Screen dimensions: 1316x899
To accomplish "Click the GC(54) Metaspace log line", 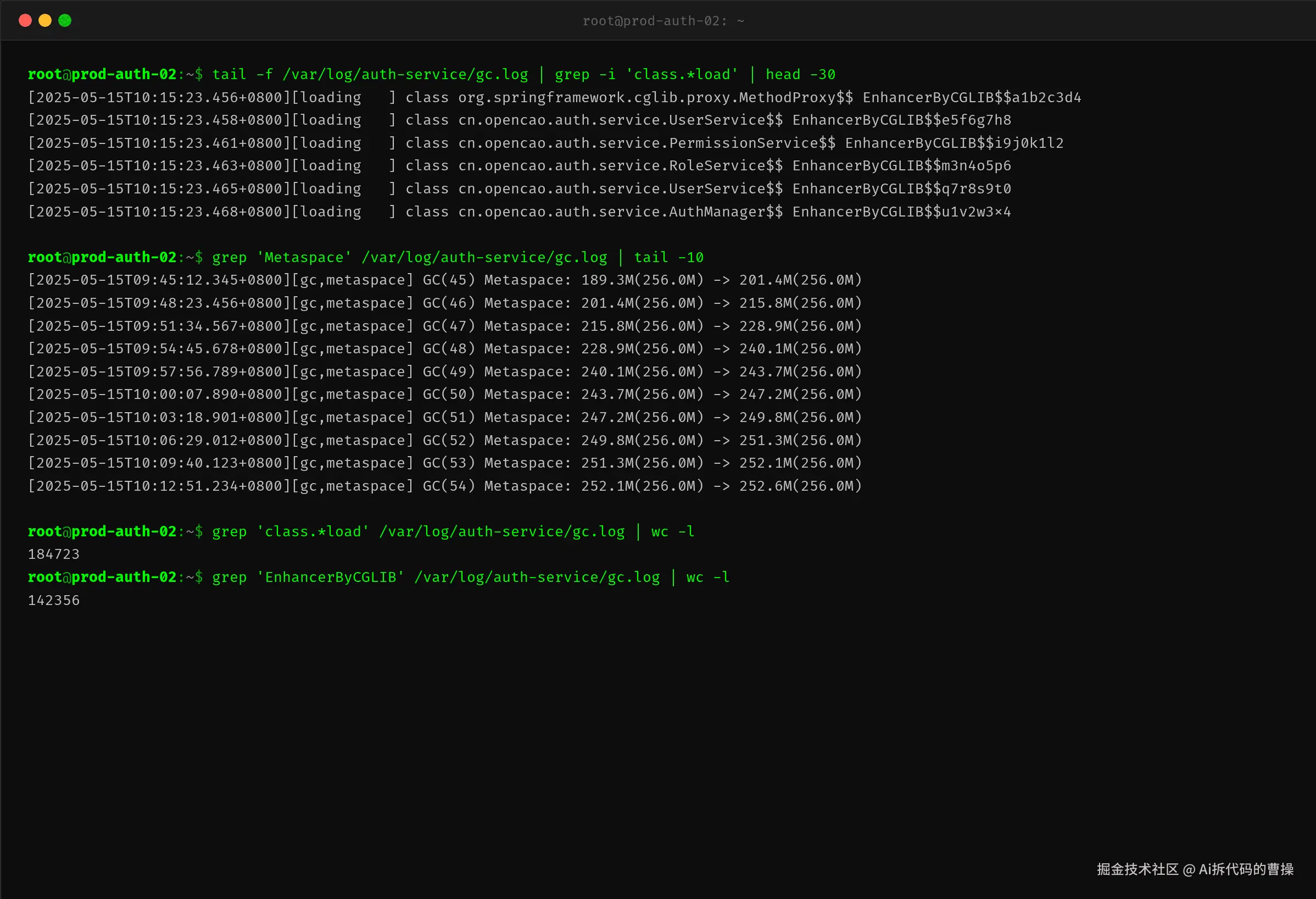I will [445, 485].
